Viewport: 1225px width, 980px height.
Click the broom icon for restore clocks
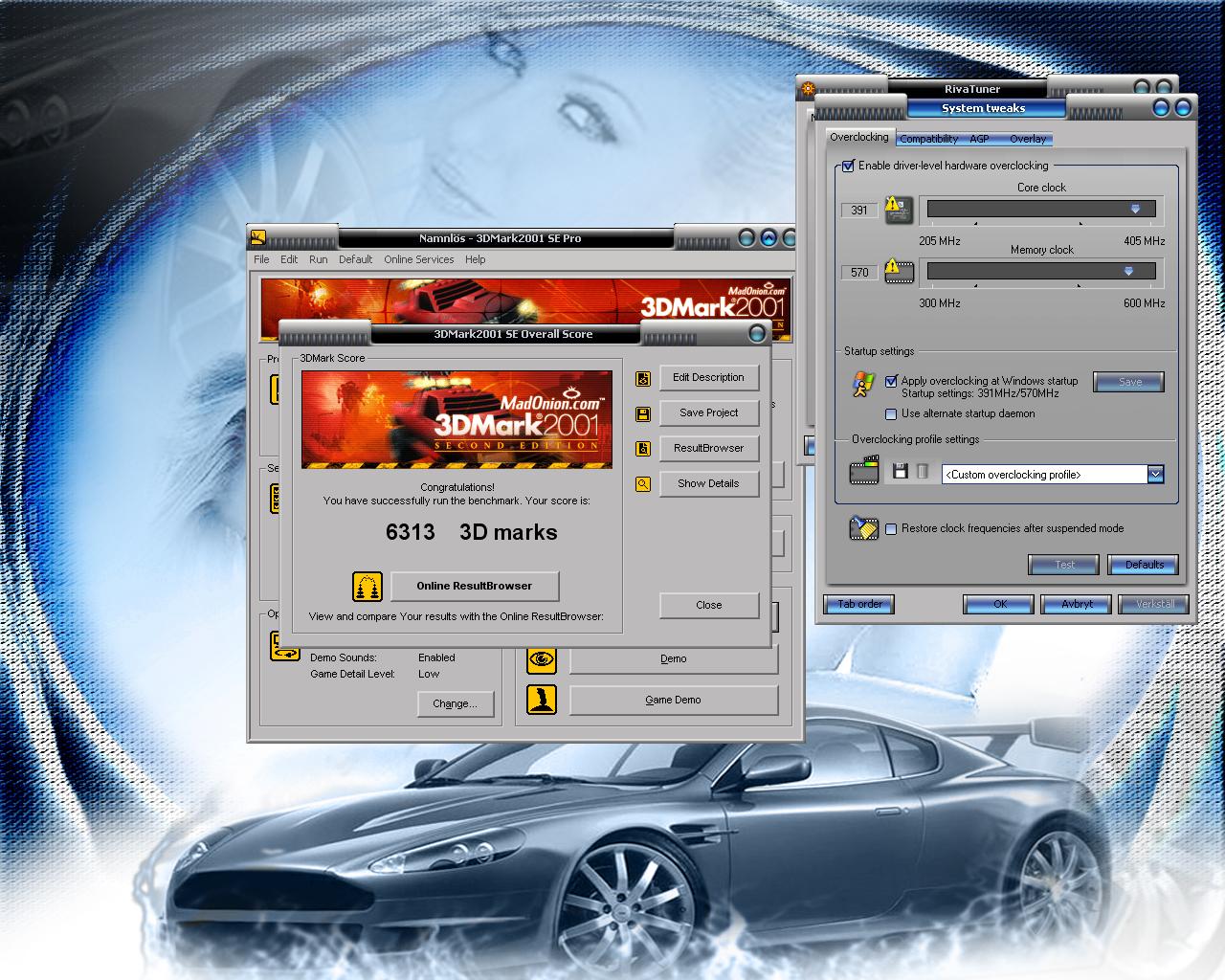click(x=863, y=528)
